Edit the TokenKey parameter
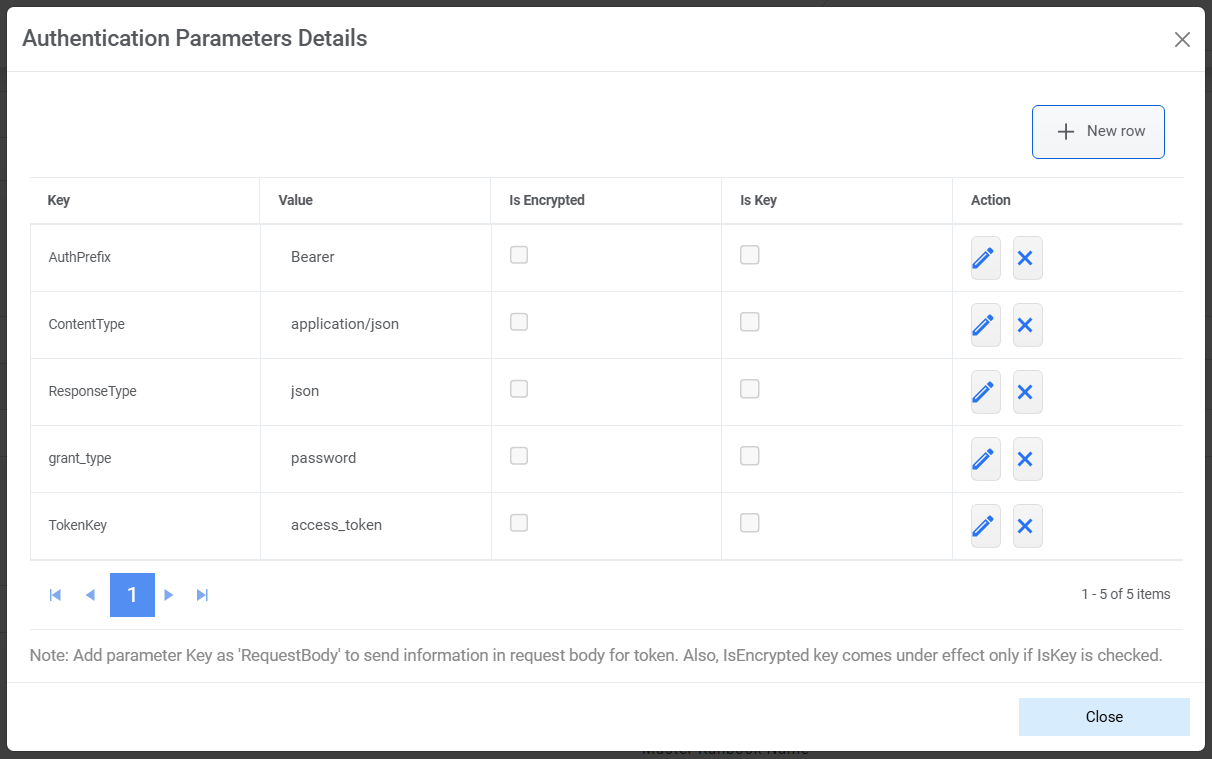 click(x=984, y=525)
